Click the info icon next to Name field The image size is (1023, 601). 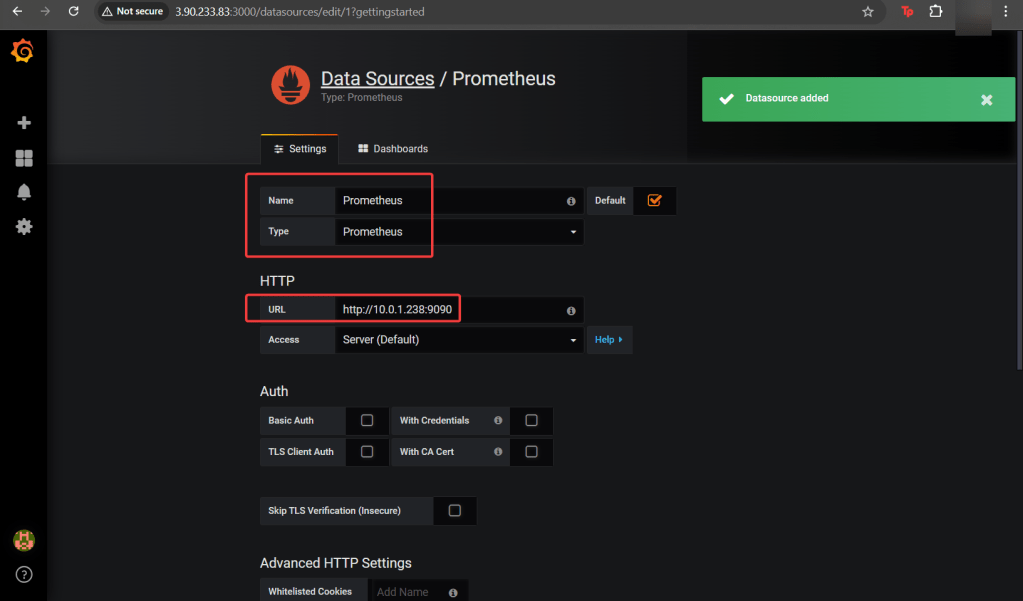tap(571, 201)
